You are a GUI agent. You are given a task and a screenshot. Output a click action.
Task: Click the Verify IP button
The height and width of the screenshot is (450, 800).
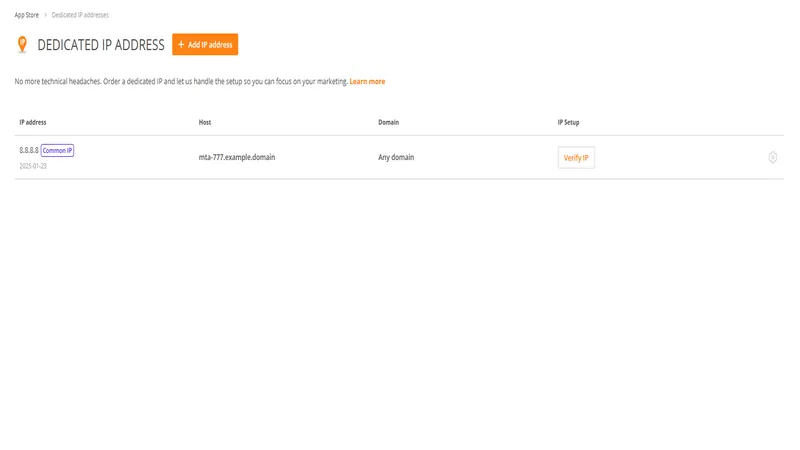[x=576, y=158]
